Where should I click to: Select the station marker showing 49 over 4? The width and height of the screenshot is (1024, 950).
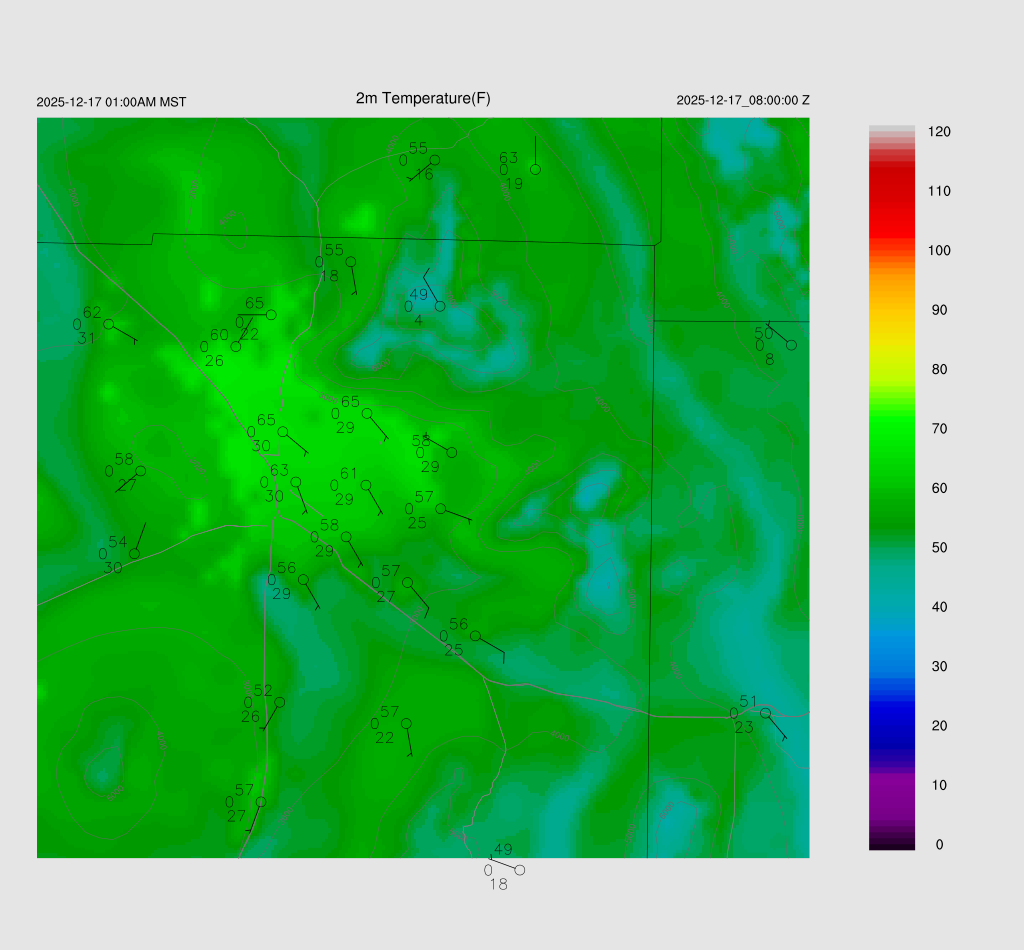point(440,306)
